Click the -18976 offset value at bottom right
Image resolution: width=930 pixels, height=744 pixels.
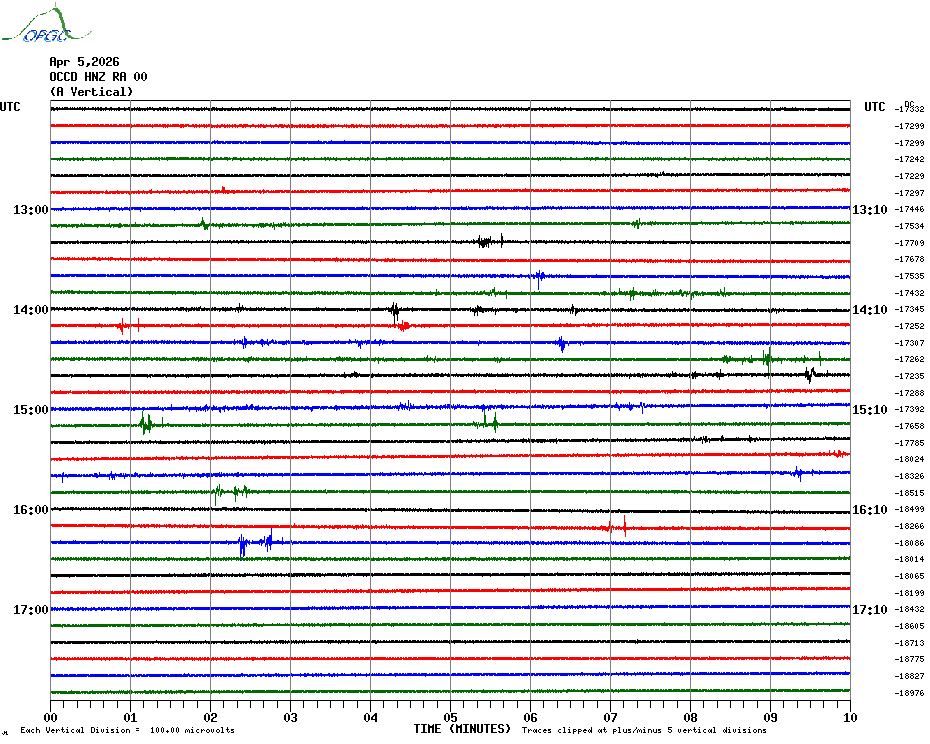[x=910, y=693]
